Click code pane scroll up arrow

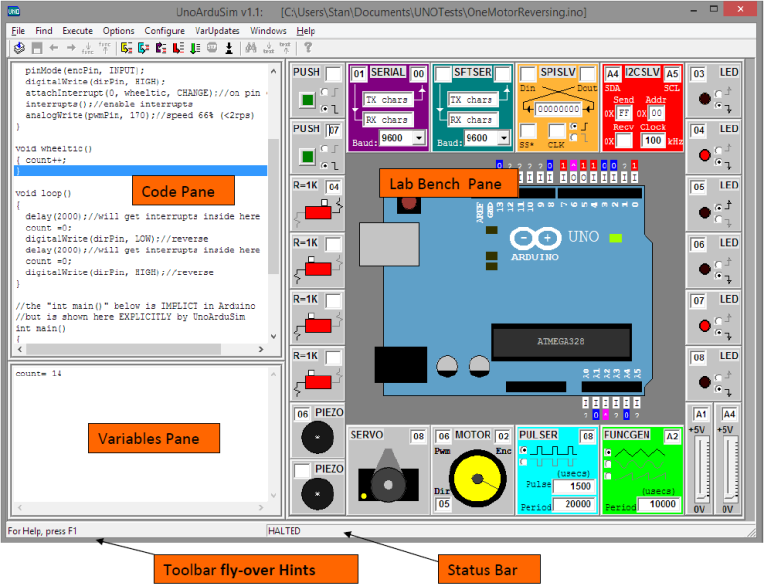pos(273,72)
